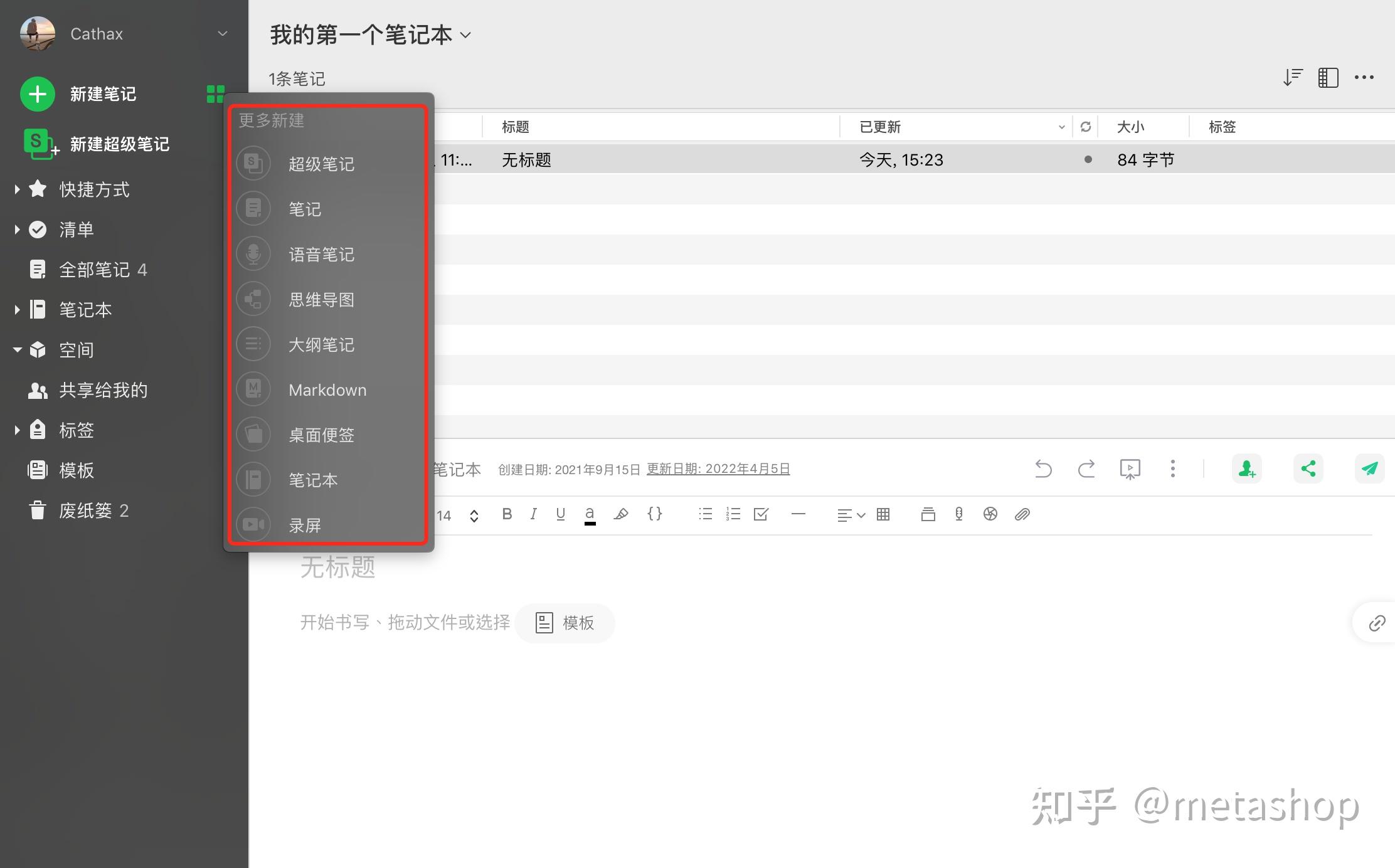Viewport: 1395px width, 868px height.
Task: Select Markdown from the new menu
Action: 327,389
